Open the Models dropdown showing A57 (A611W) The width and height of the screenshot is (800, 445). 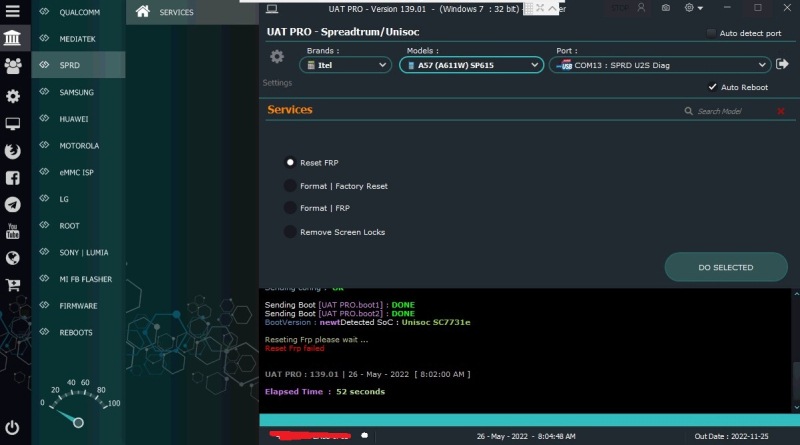(471, 65)
